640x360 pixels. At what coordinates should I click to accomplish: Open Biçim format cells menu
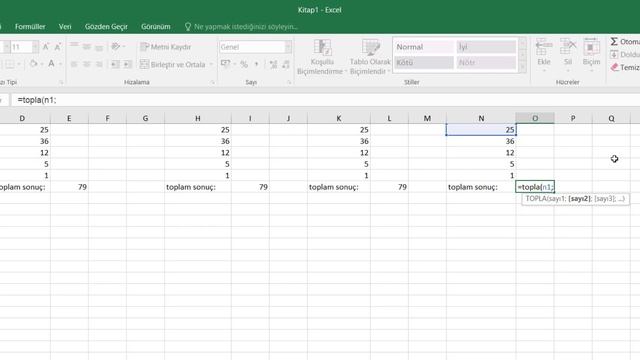coord(591,55)
